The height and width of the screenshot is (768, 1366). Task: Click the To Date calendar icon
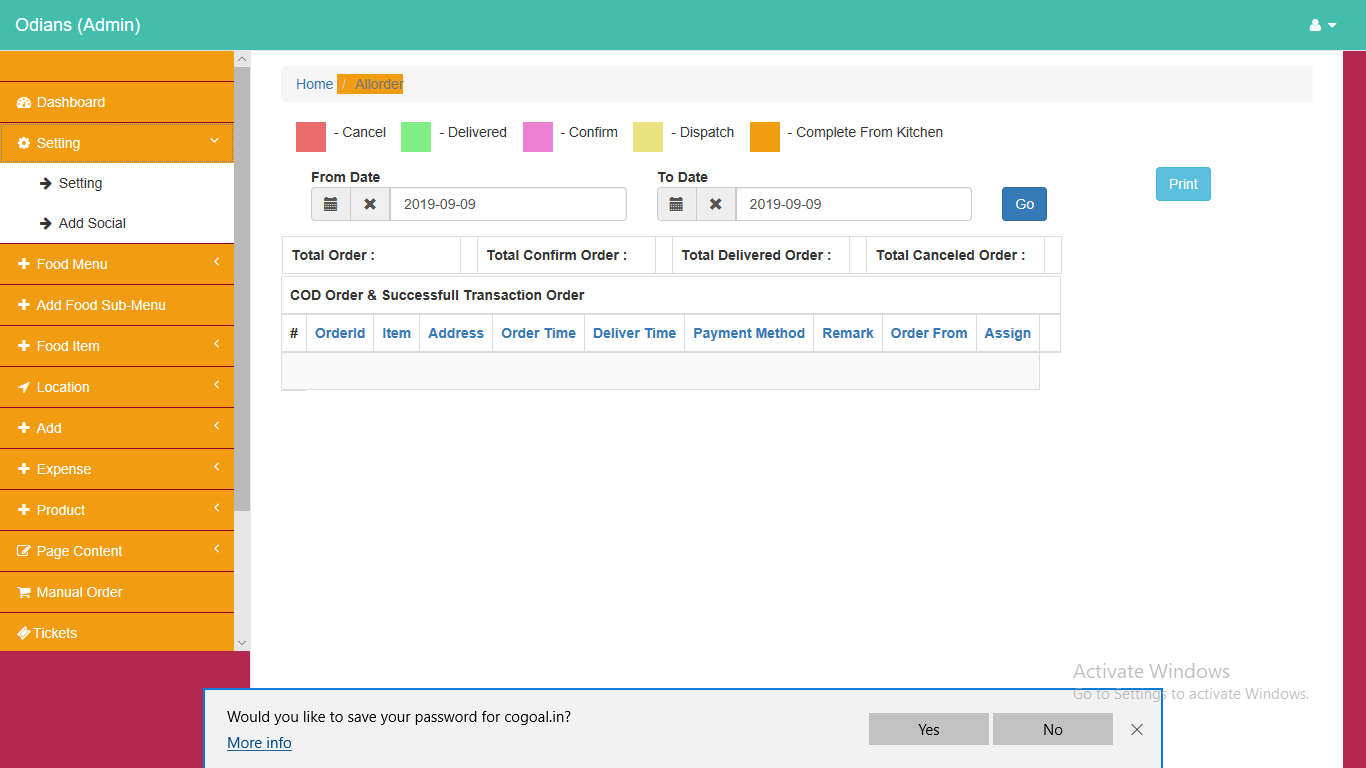tap(676, 204)
